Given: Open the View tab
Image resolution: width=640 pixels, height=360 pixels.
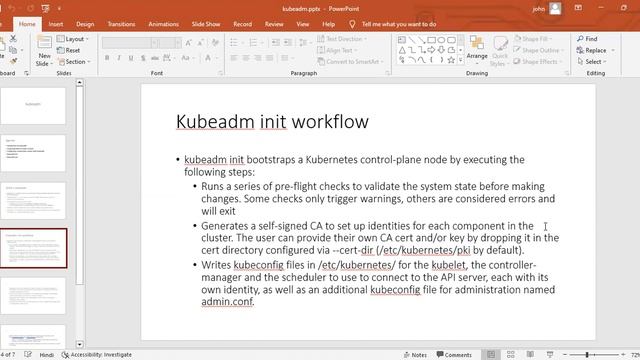Looking at the screenshot, I should point(302,24).
